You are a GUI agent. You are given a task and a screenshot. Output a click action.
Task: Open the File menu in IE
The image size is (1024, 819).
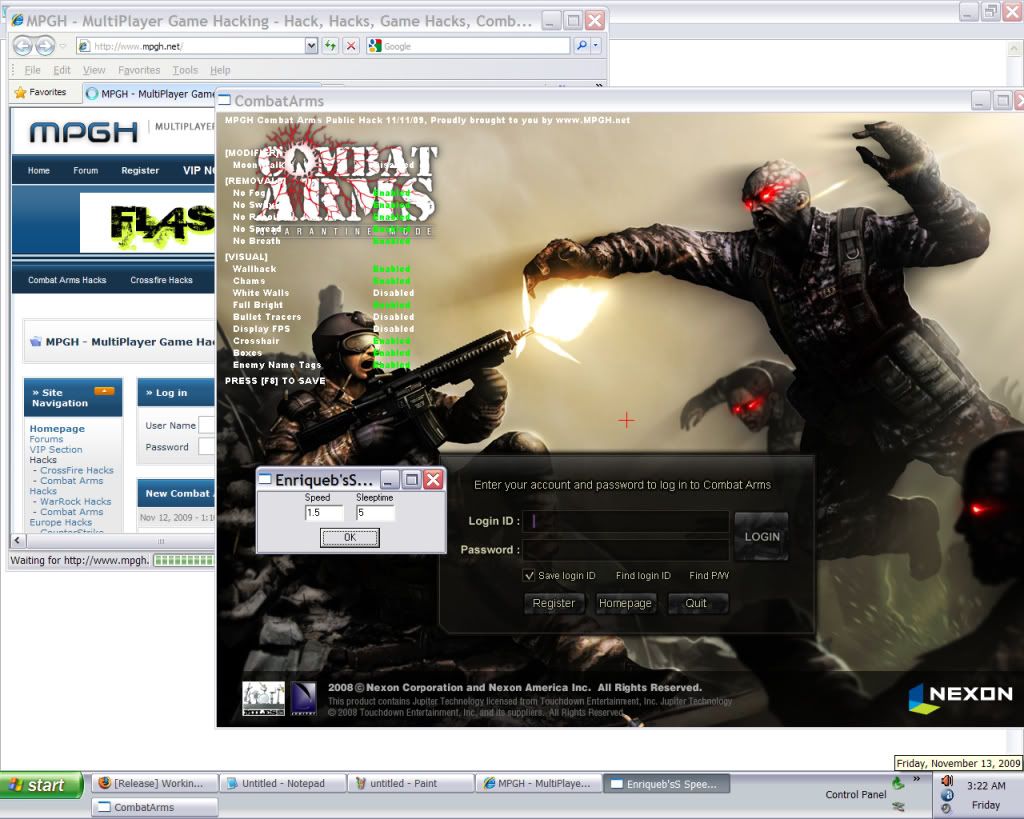coord(32,70)
